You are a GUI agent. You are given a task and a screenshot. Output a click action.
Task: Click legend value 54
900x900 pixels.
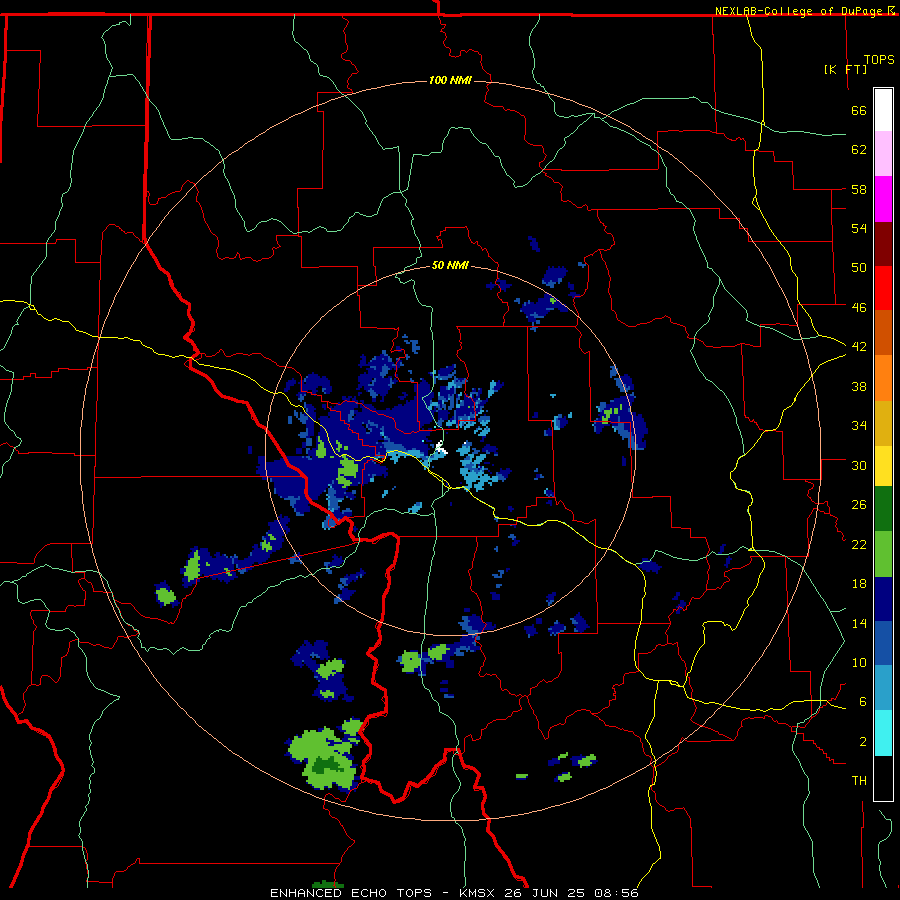pyautogui.click(x=859, y=228)
